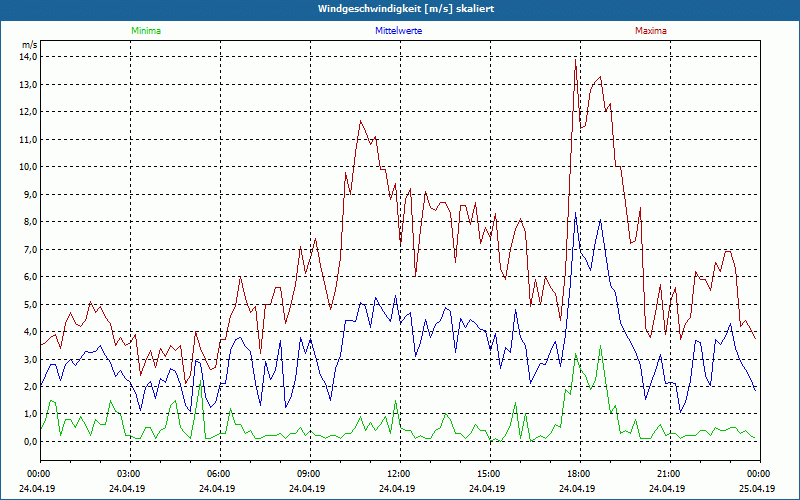This screenshot has width=800, height=500.
Task: Click the green Minima legend label
Action: (146, 31)
